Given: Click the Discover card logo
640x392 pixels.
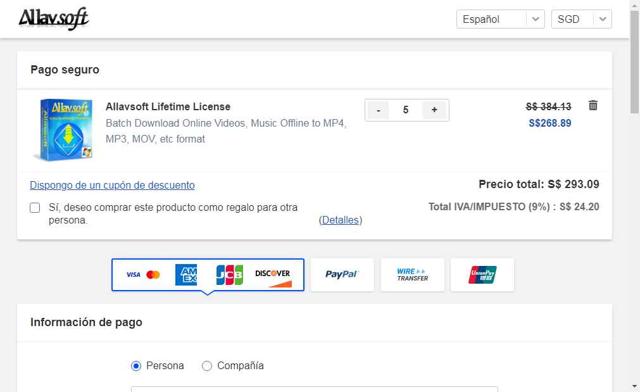Looking at the screenshot, I should click(273, 278).
